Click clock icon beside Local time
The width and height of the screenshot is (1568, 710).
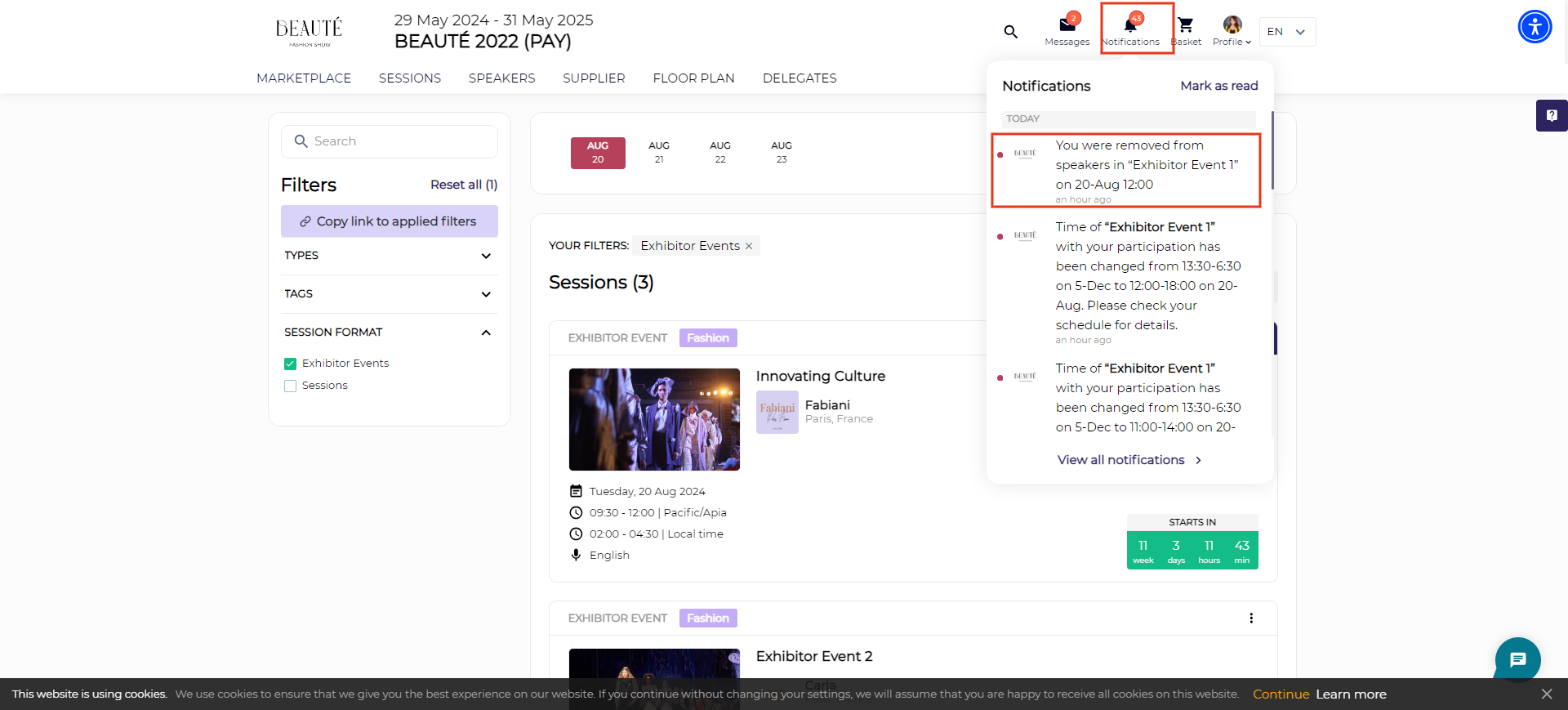(576, 534)
